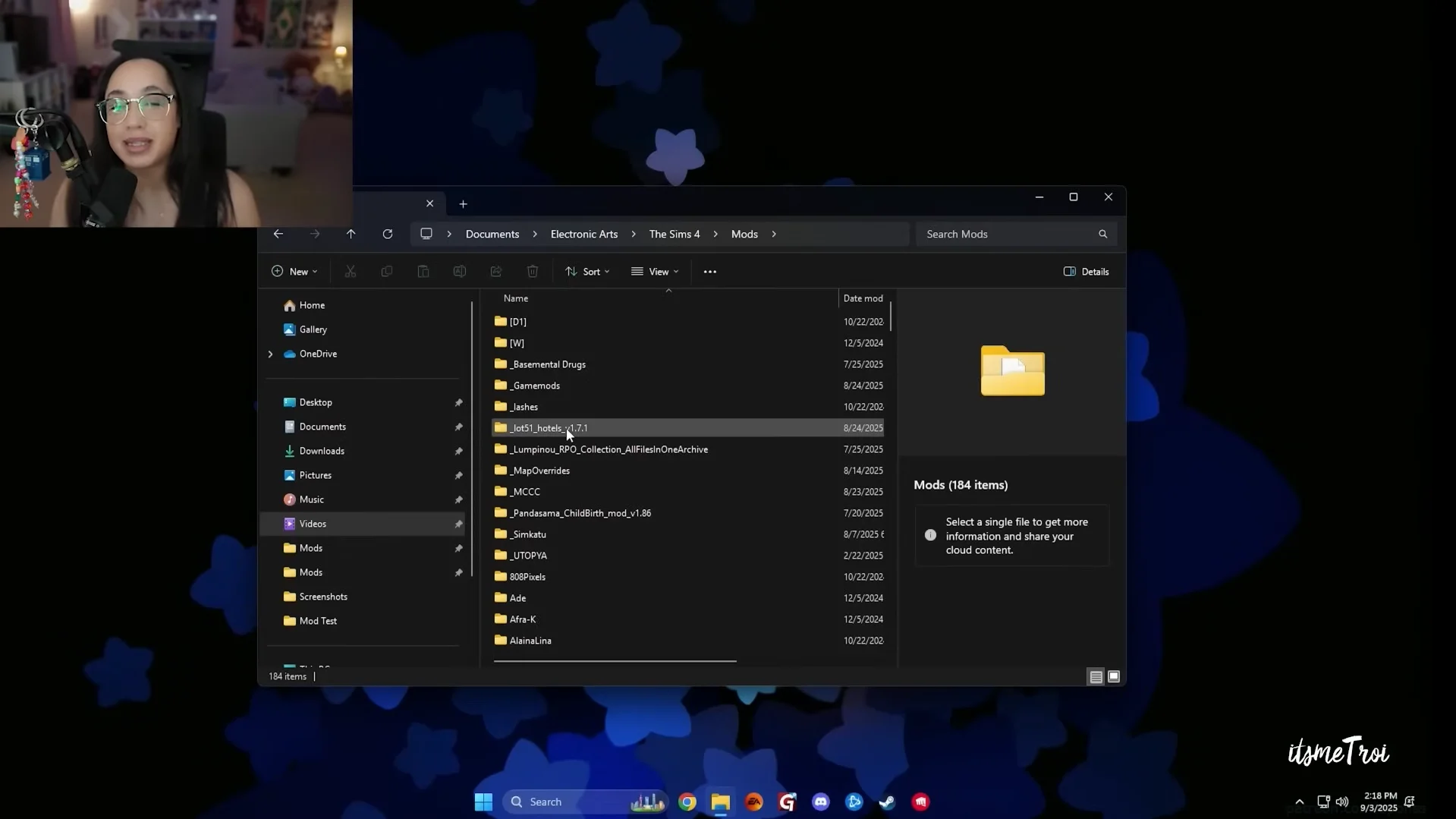This screenshot has width=1456, height=819.
Task: Go up one folder with the Up arrow
Action: pyautogui.click(x=351, y=234)
